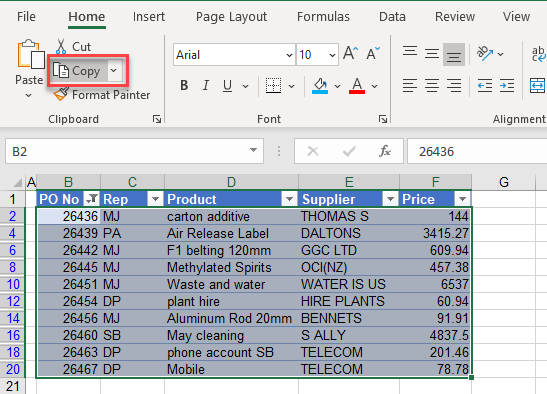
Task: Expand the orientation dropdown arrow
Action: point(500,54)
